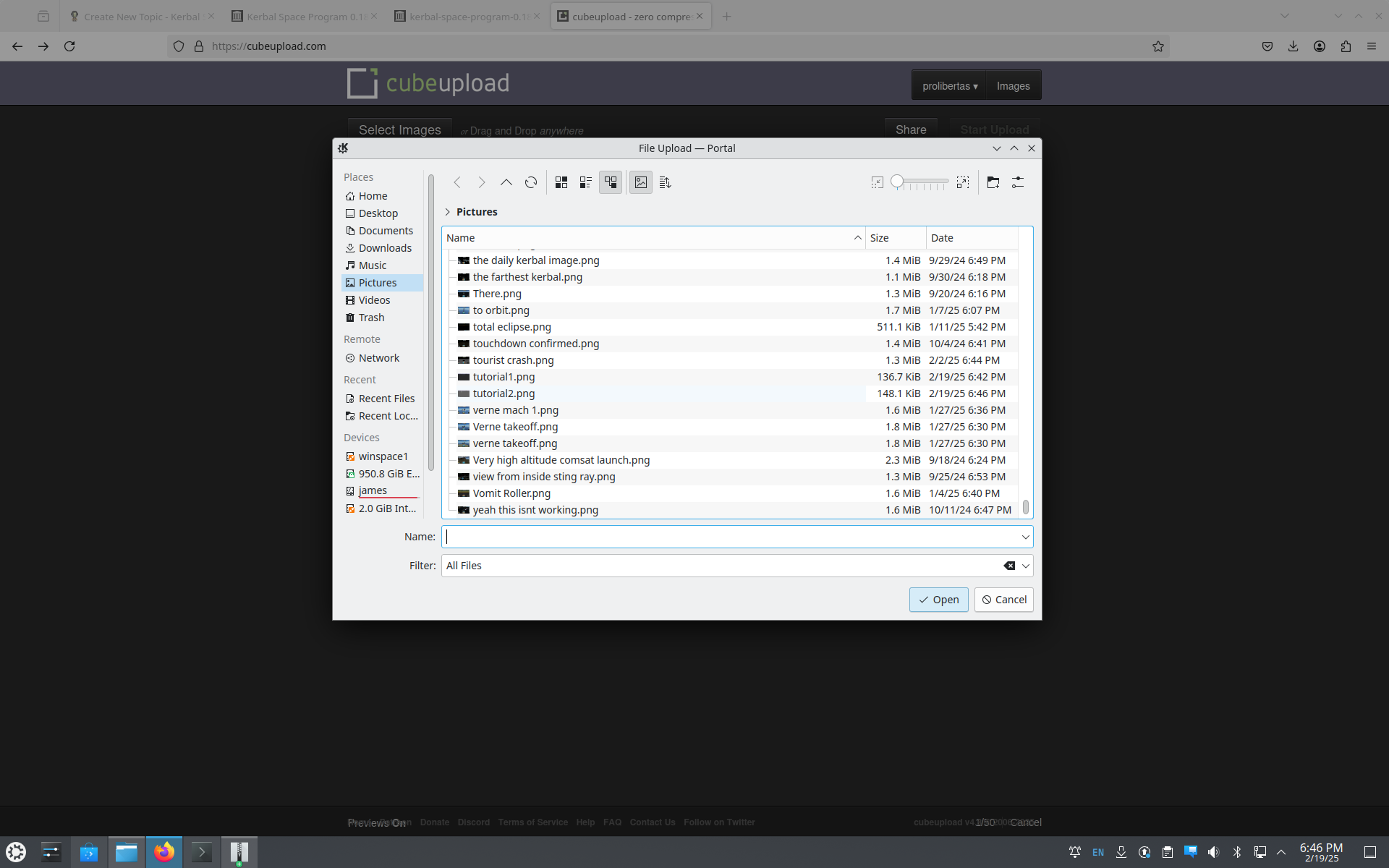Click the image preview toggle icon
This screenshot has width=1389, height=868.
coord(641,182)
